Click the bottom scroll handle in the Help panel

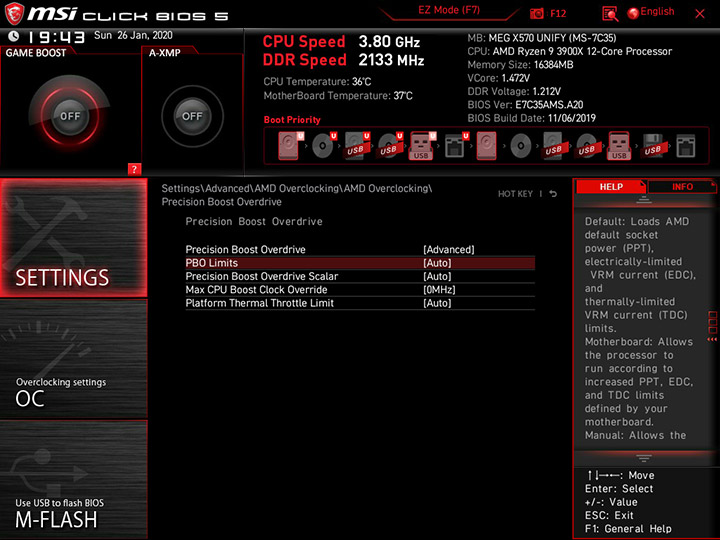tap(643, 458)
